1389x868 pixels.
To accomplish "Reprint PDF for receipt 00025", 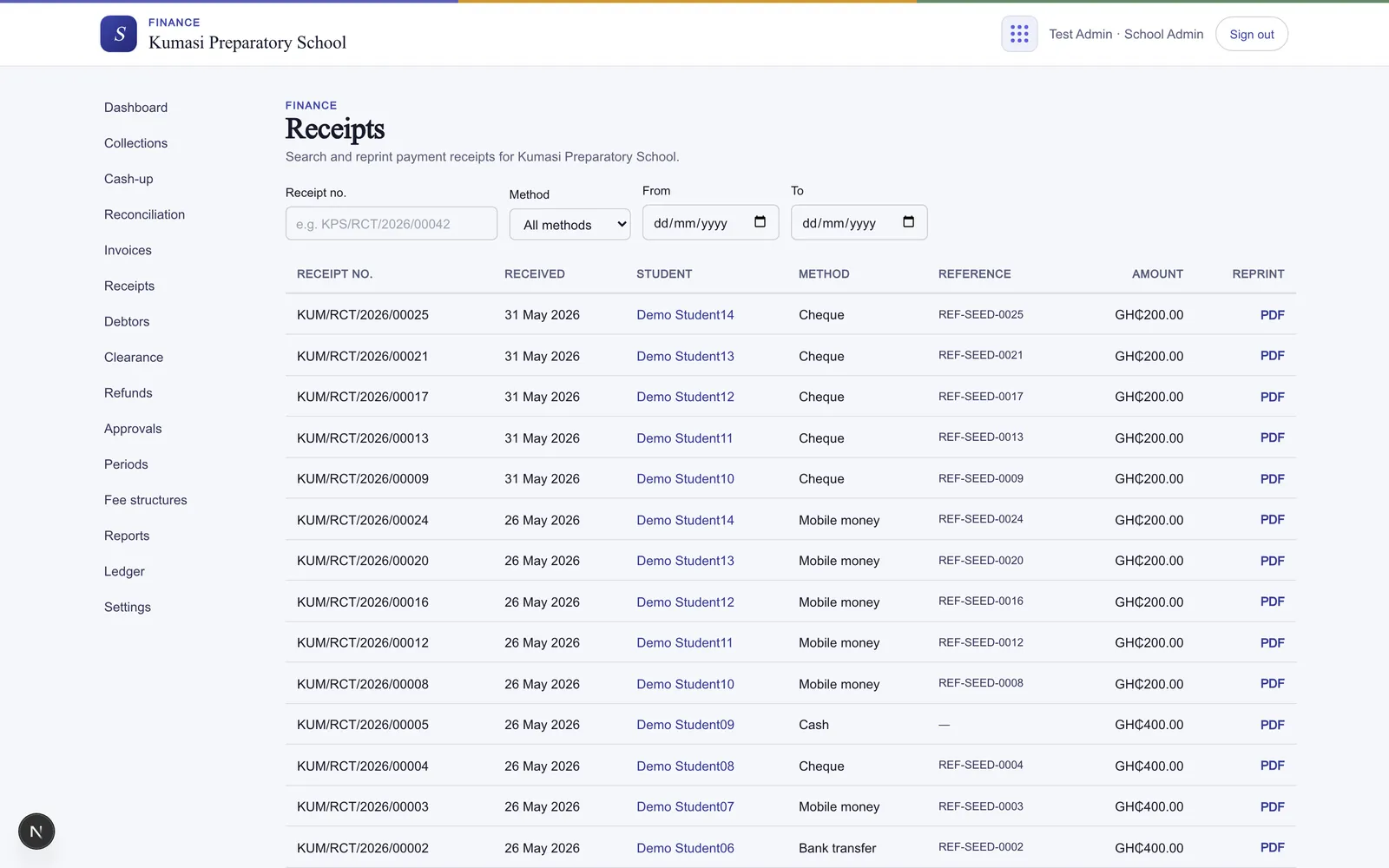I will (1272, 315).
